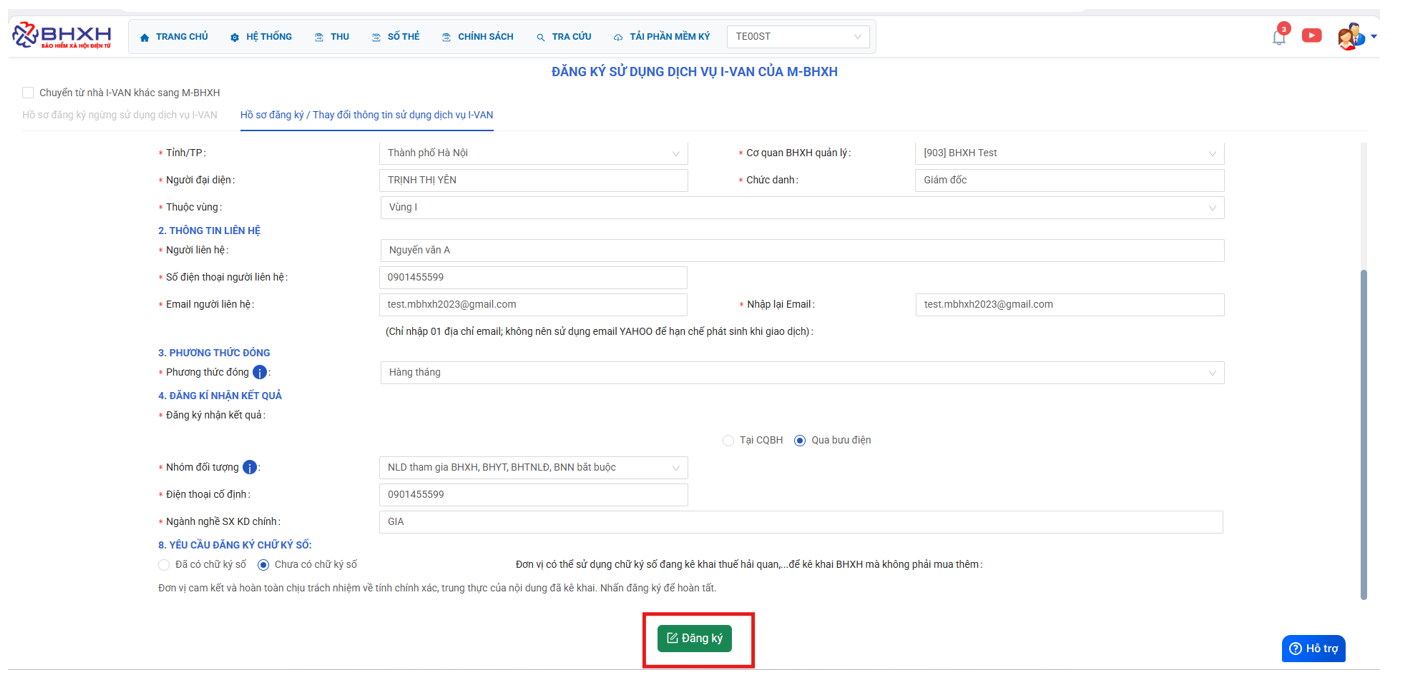
Task: Open Tải phần mềm ký link
Action: (x=661, y=37)
